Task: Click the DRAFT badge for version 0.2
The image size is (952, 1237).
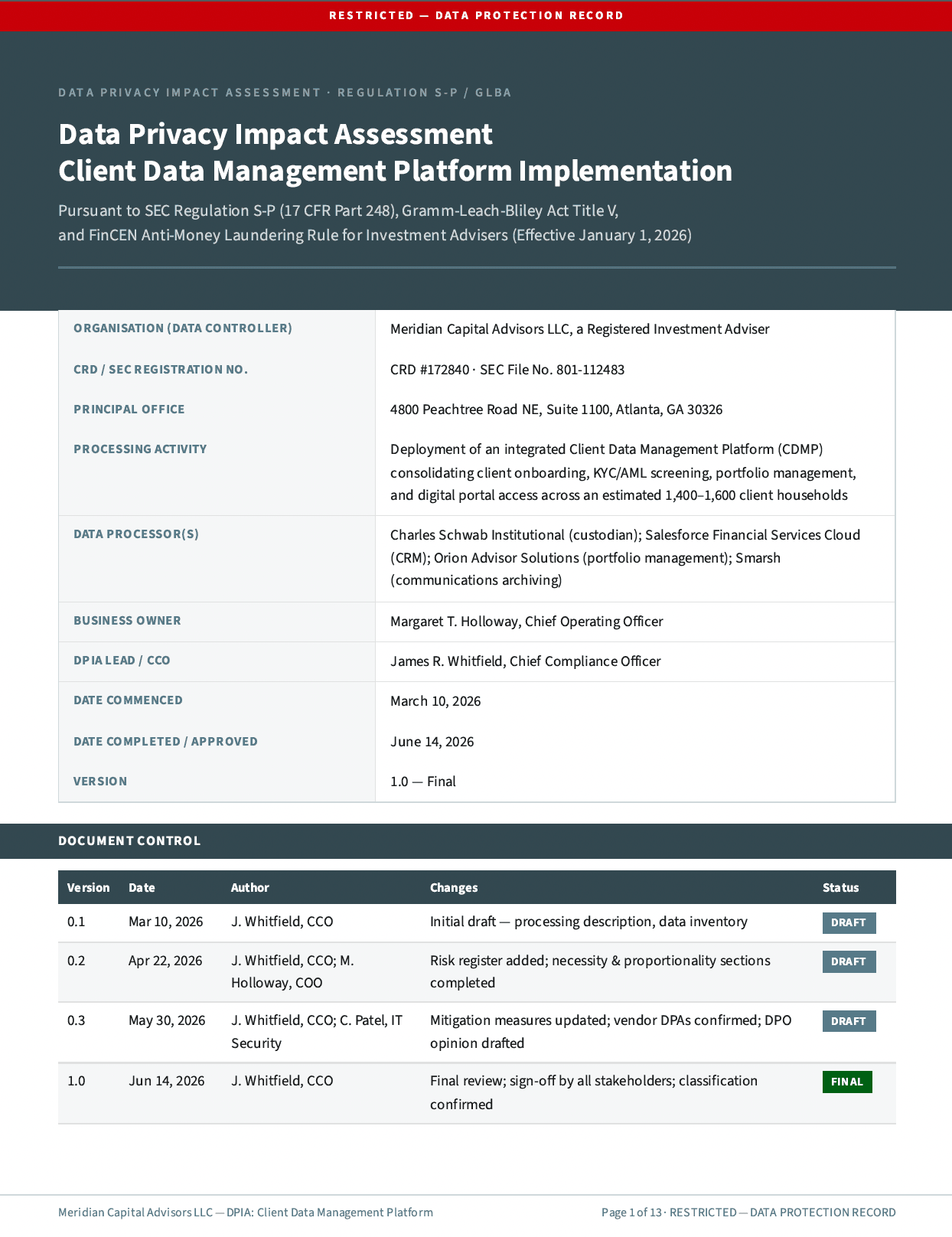Action: tap(849, 961)
